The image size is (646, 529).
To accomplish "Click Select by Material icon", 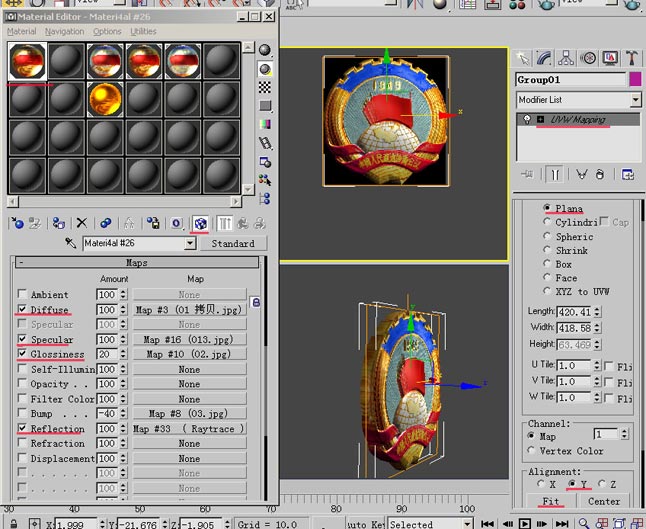I will point(265,180).
